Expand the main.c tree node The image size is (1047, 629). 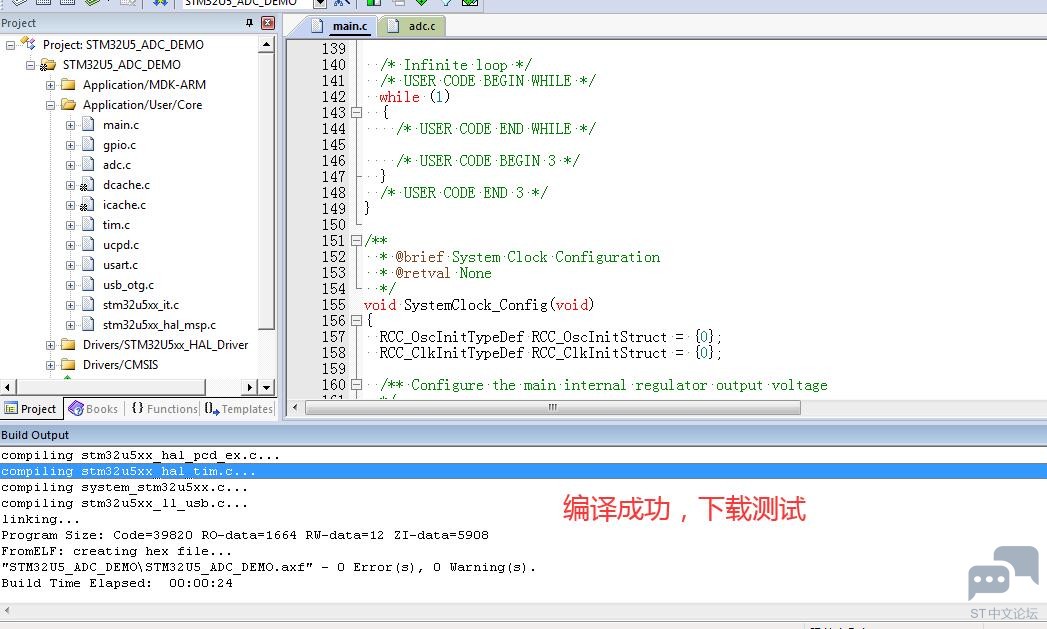70,126
